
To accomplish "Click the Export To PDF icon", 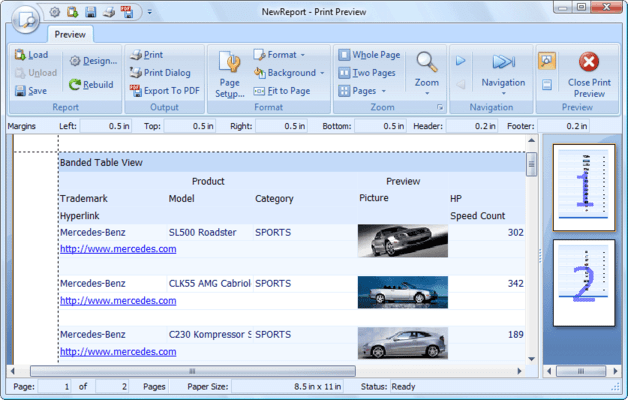I will coord(136,91).
